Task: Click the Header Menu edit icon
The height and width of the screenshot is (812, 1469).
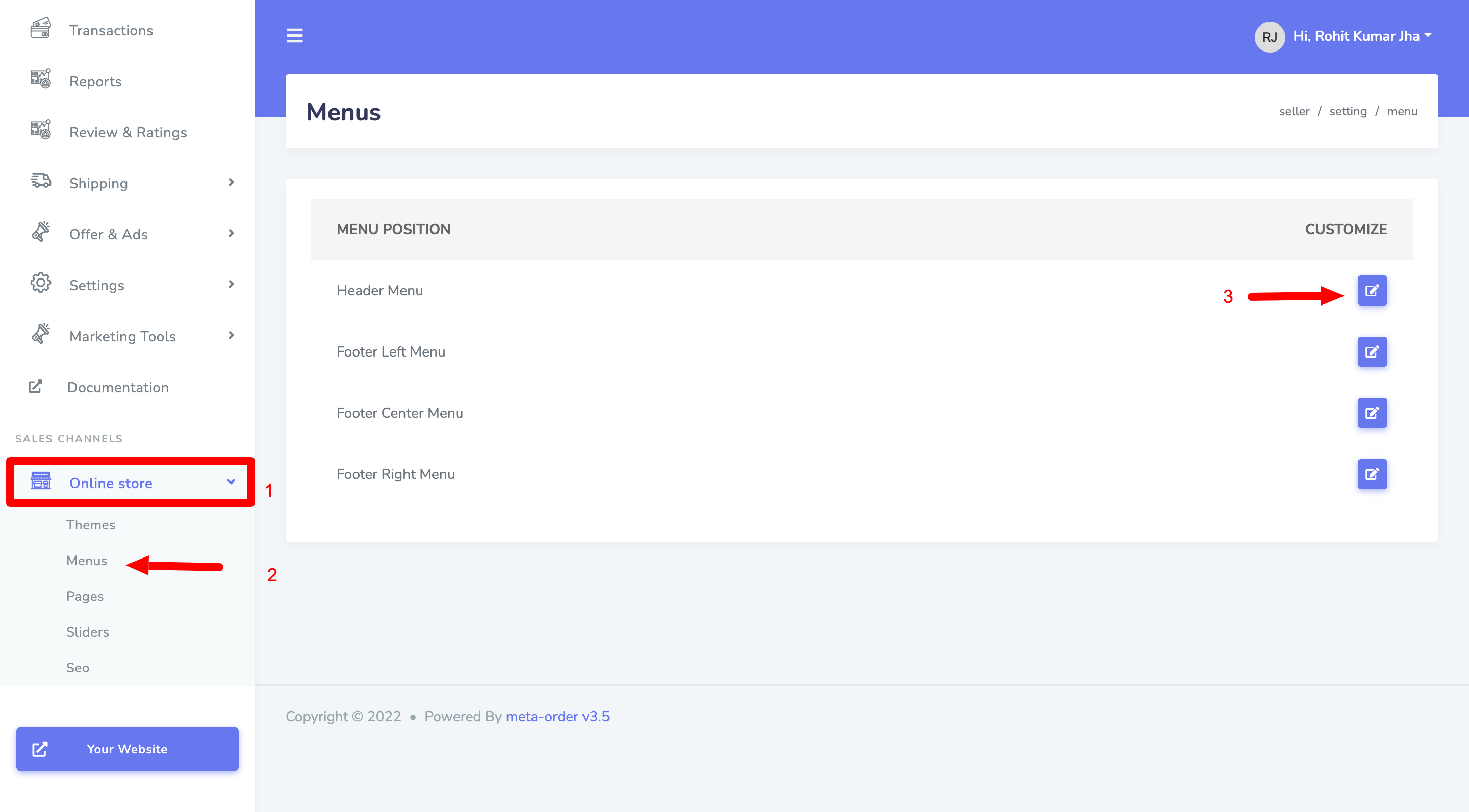Action: tap(1372, 291)
